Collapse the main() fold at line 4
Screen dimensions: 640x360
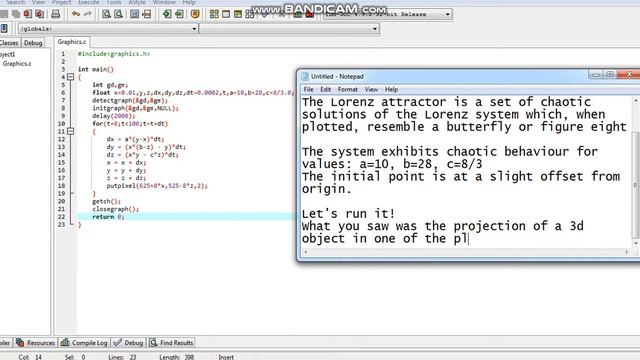click(70, 77)
